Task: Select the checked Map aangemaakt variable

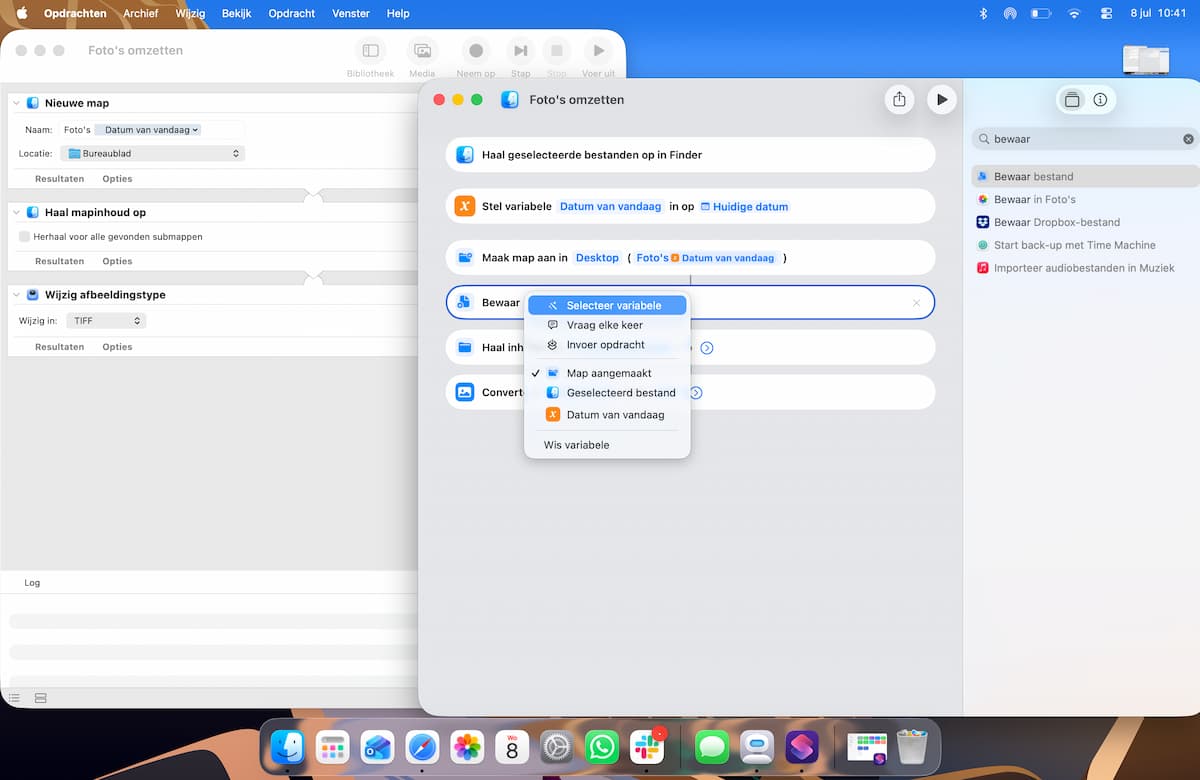Action: click(x=607, y=373)
